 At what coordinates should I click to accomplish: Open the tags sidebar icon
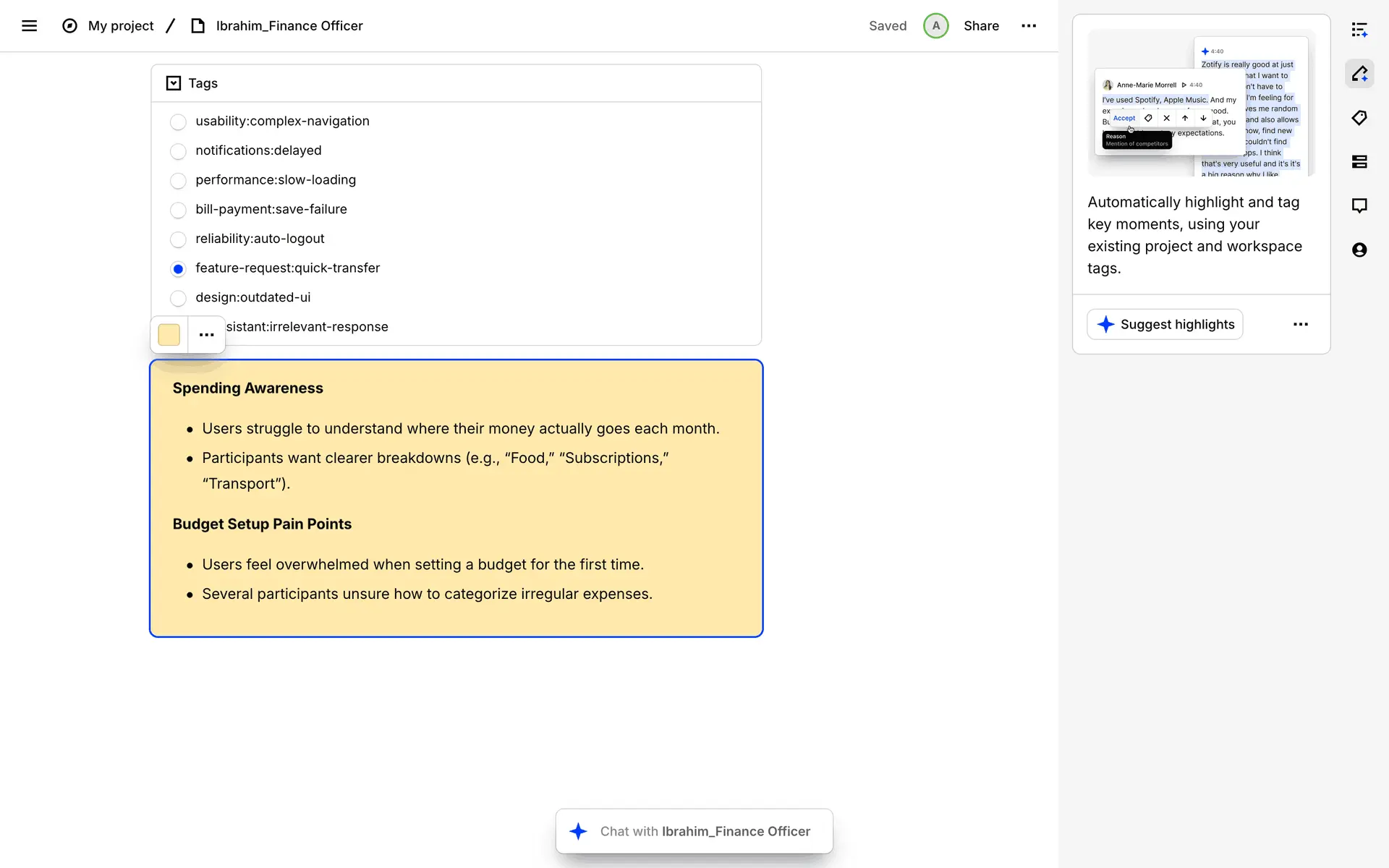coord(1359,118)
